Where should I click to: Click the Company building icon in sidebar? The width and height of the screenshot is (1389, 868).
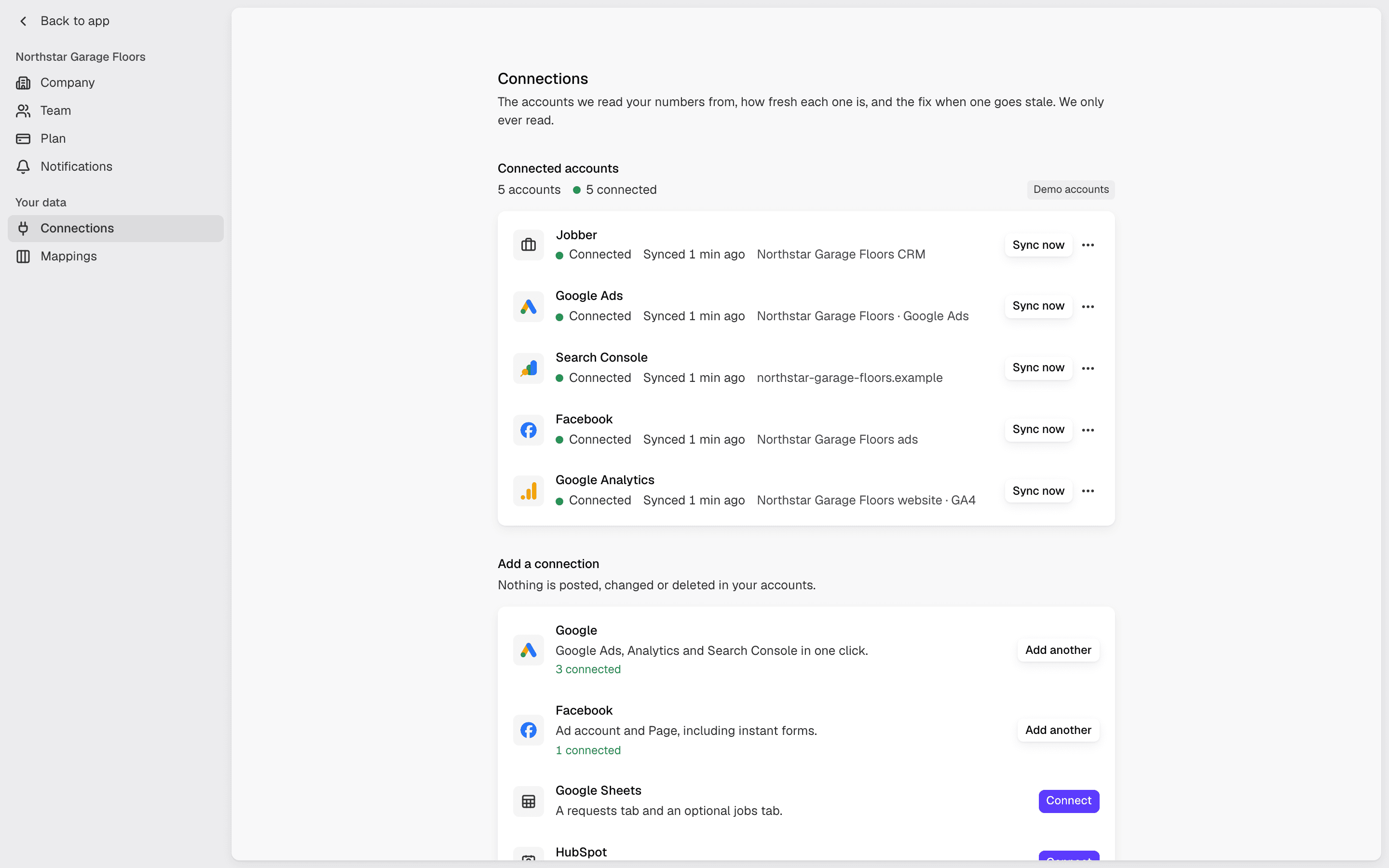[x=23, y=82]
